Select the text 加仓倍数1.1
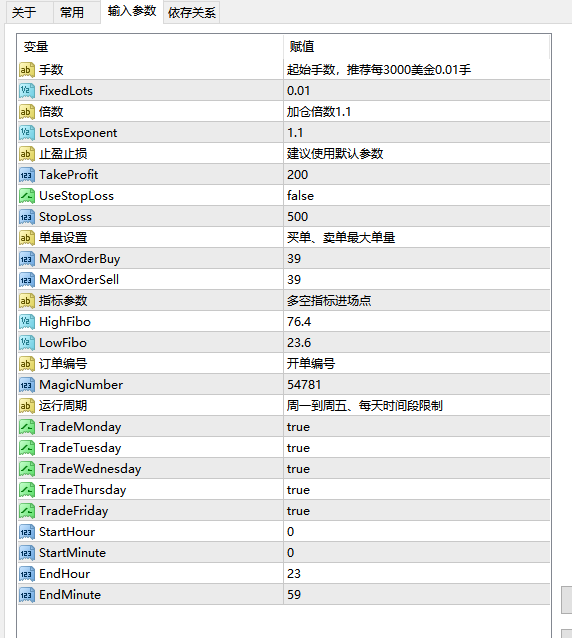572x638 pixels. click(319, 111)
